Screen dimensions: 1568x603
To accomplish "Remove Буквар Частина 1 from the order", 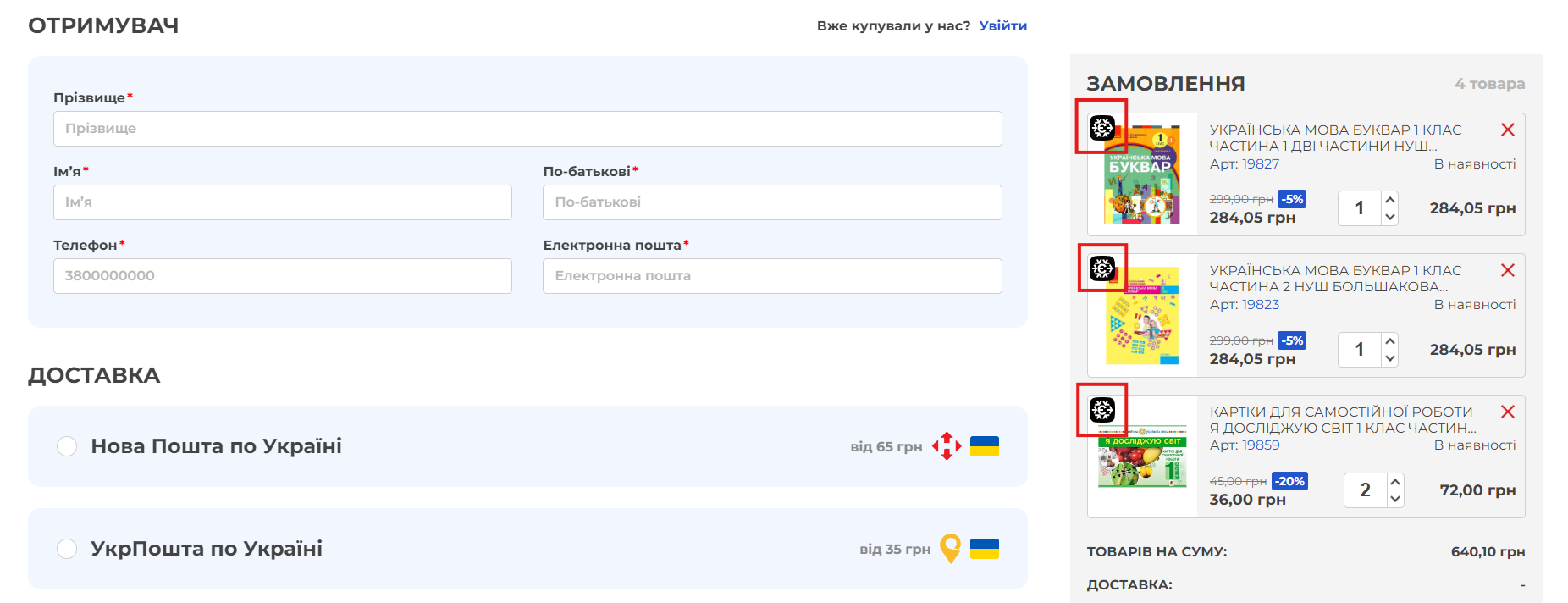I will pos(1507,130).
